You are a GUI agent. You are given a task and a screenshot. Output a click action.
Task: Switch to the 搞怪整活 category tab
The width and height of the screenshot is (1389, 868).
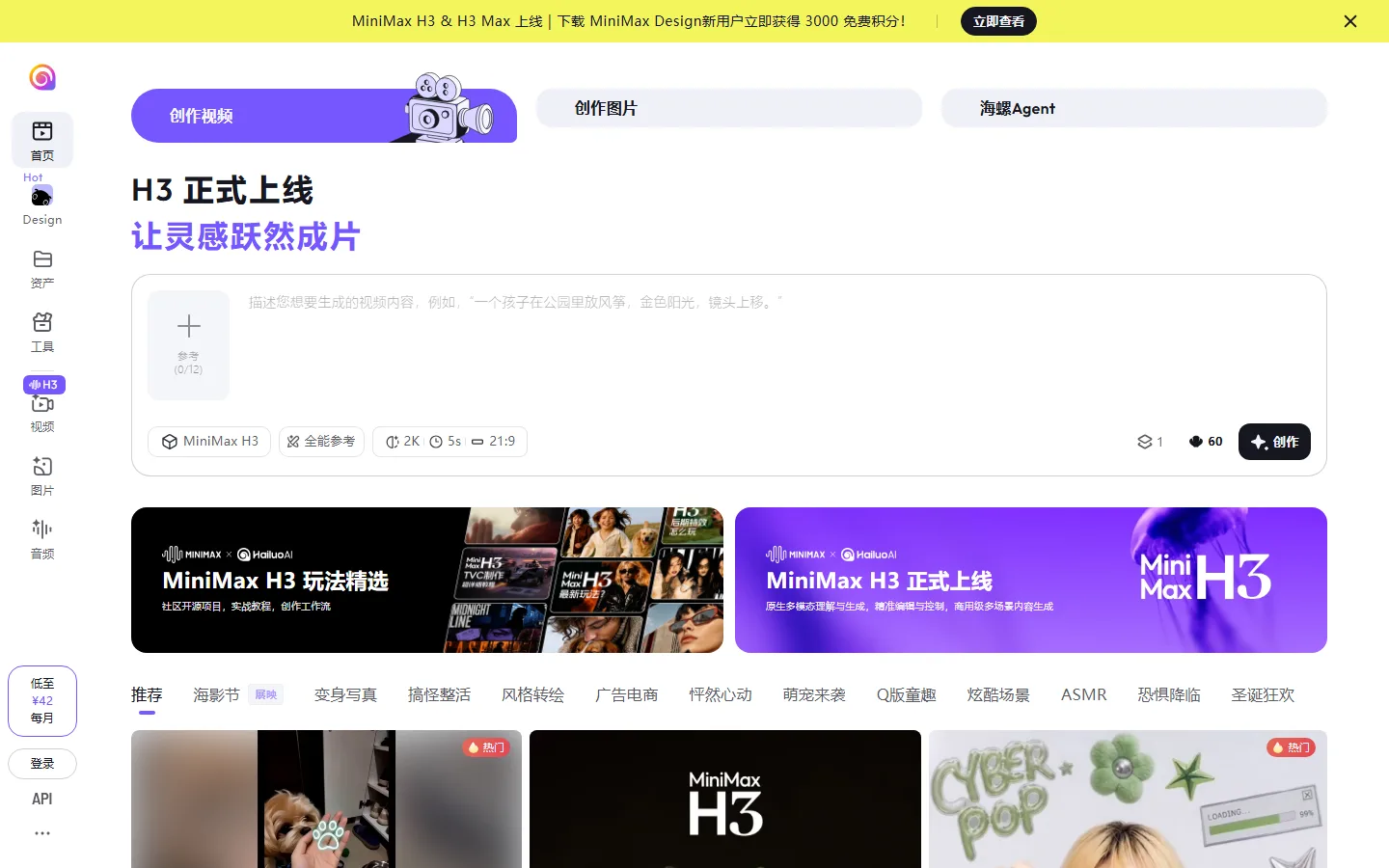439,694
